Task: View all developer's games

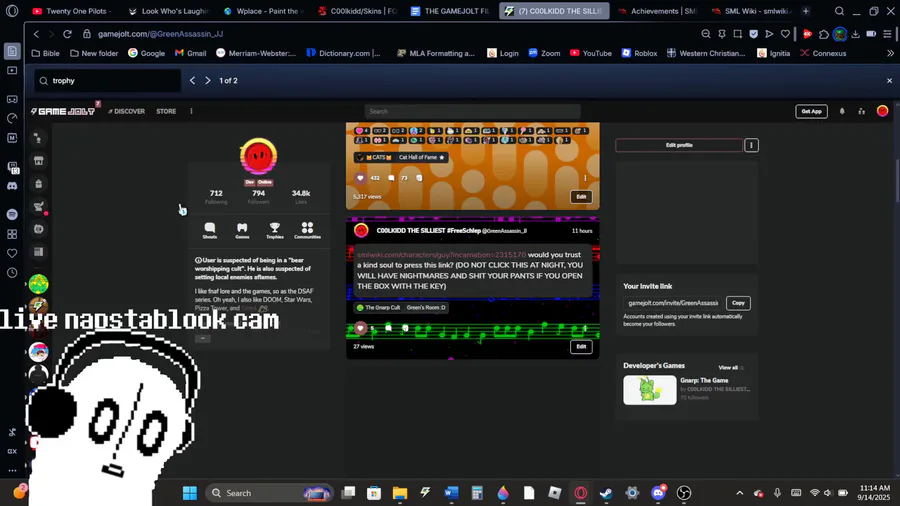Action: click(728, 368)
